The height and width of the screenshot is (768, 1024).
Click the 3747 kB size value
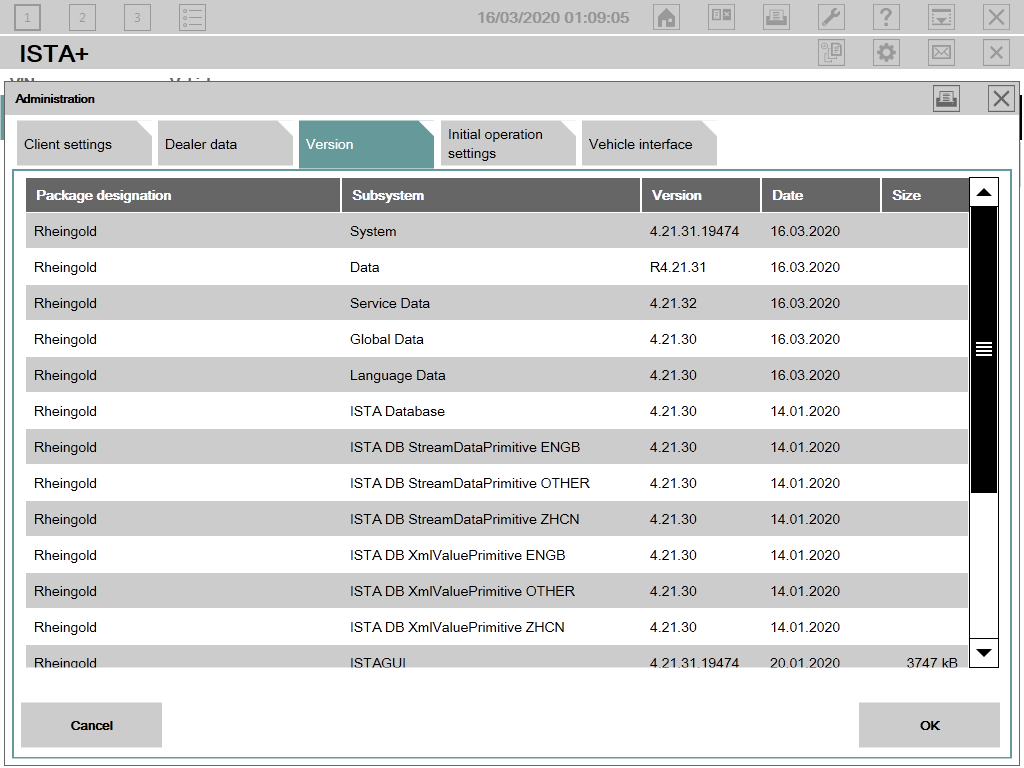[x=932, y=662]
